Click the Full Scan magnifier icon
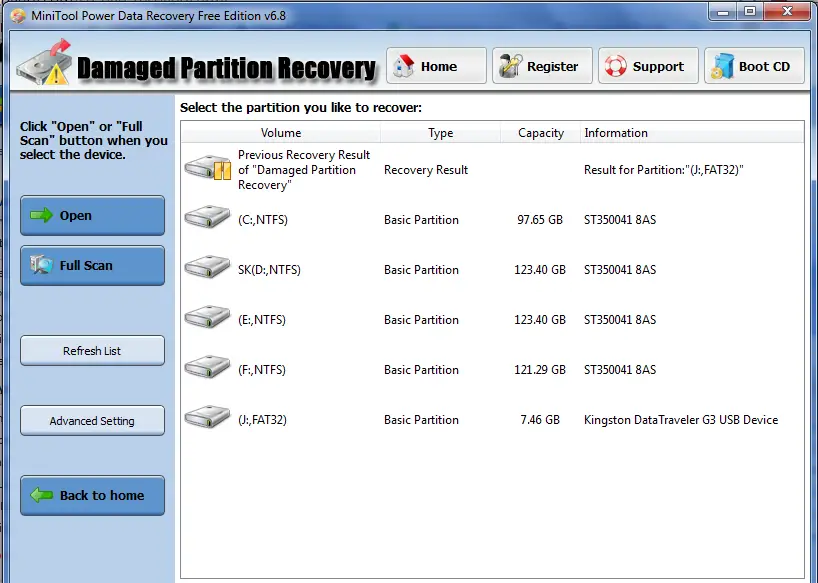818x583 pixels. tap(41, 265)
